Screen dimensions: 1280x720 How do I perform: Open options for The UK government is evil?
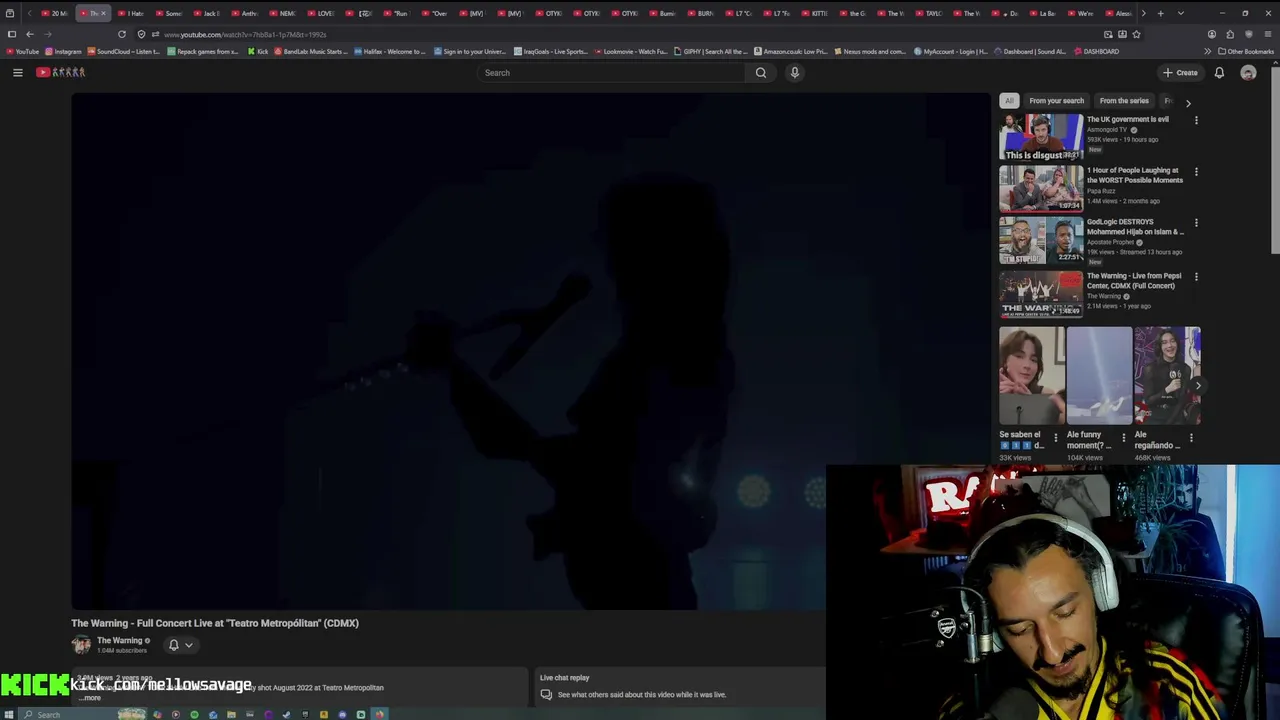tap(1196, 120)
